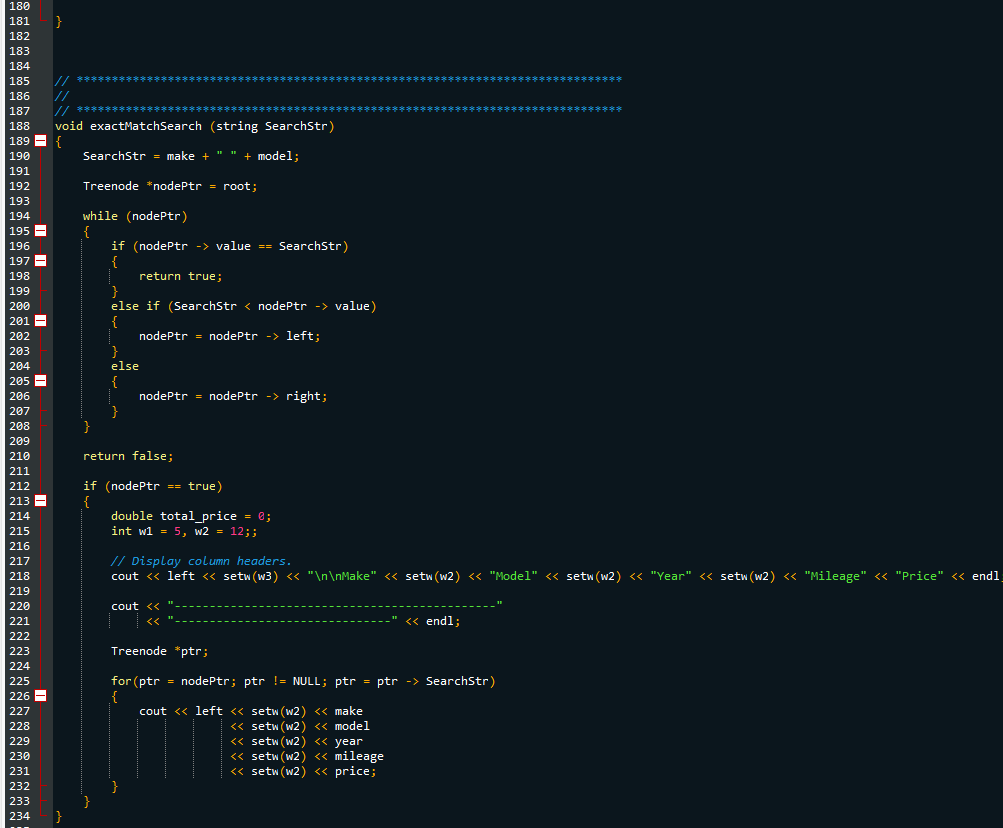Click the "Price" string literal
1003x828 pixels.
[919, 577]
